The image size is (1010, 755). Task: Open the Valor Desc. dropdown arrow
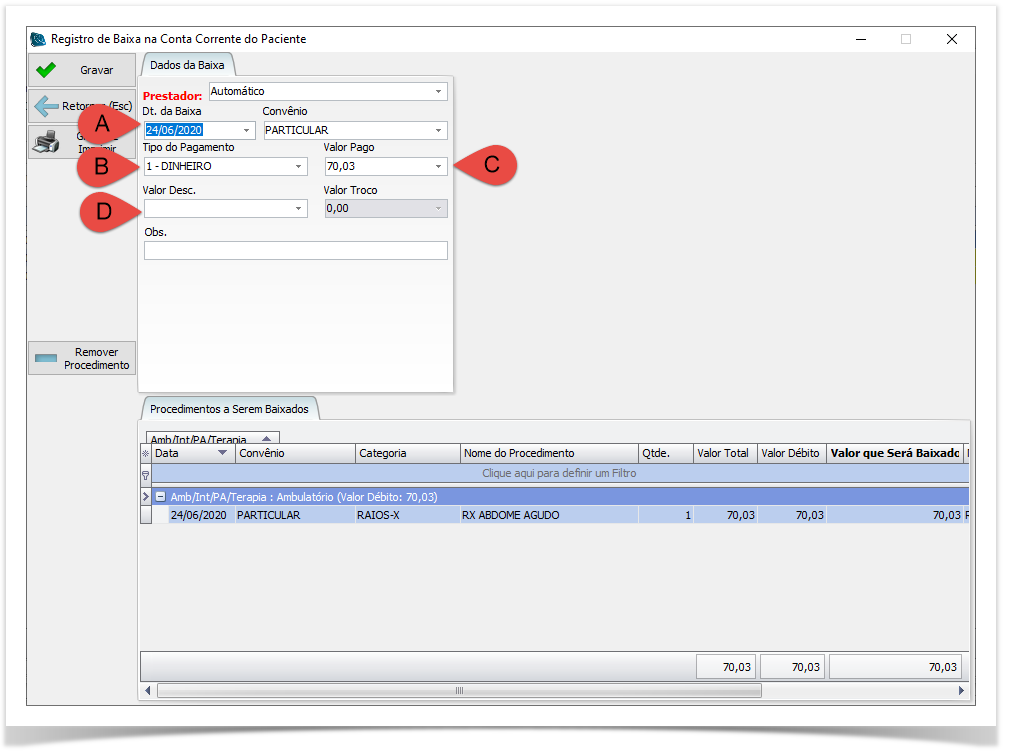click(298, 209)
